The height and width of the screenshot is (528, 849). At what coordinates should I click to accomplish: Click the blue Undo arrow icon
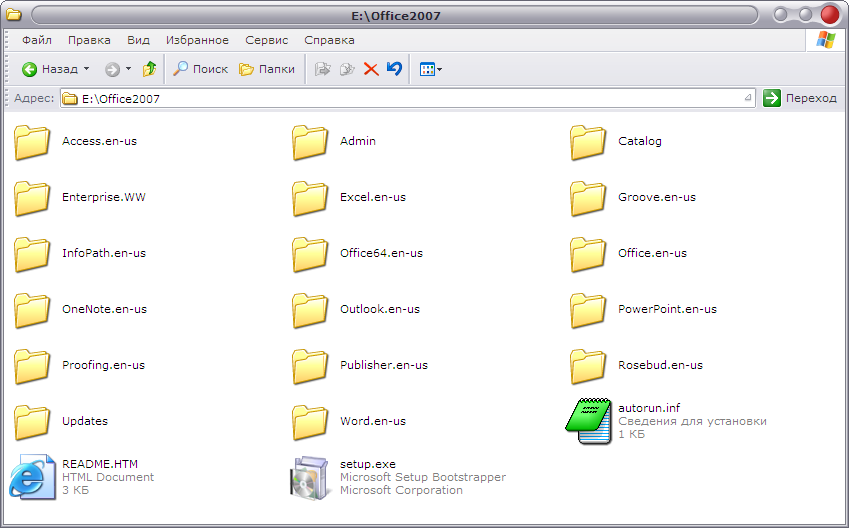394,69
